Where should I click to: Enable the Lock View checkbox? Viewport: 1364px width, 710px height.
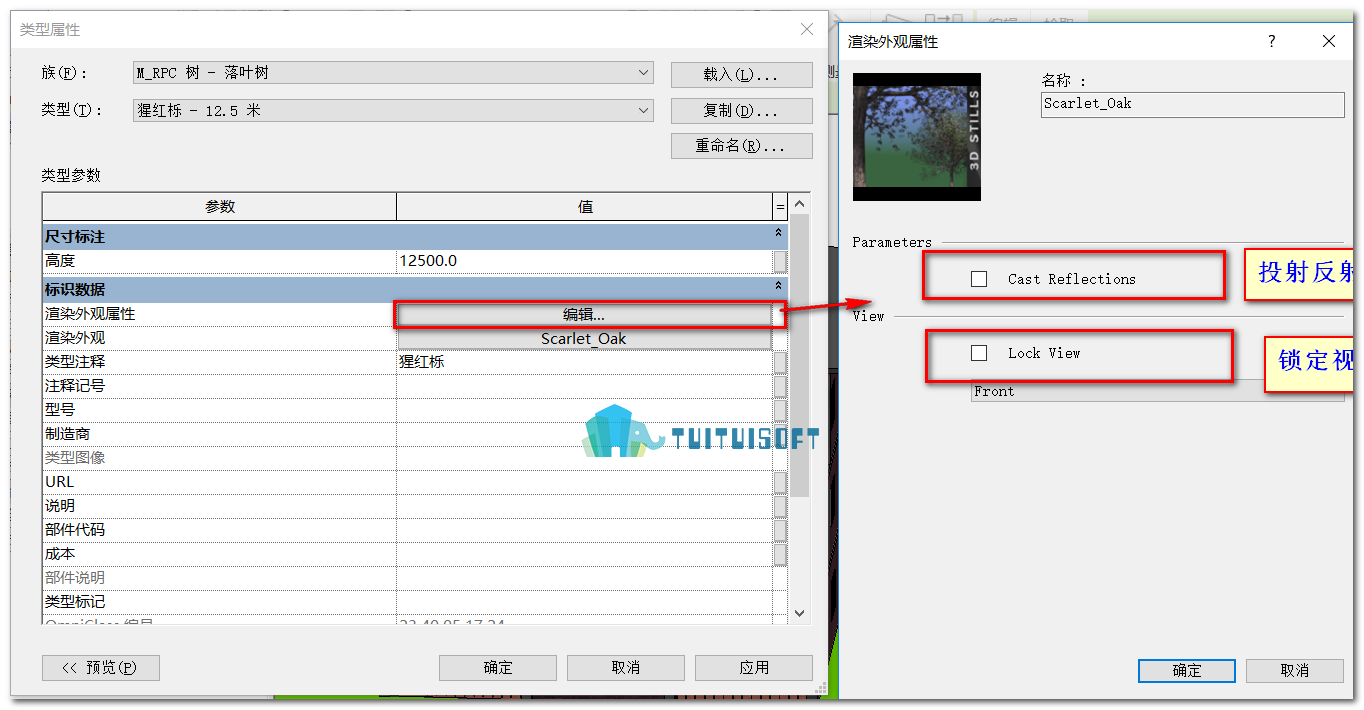point(979,353)
